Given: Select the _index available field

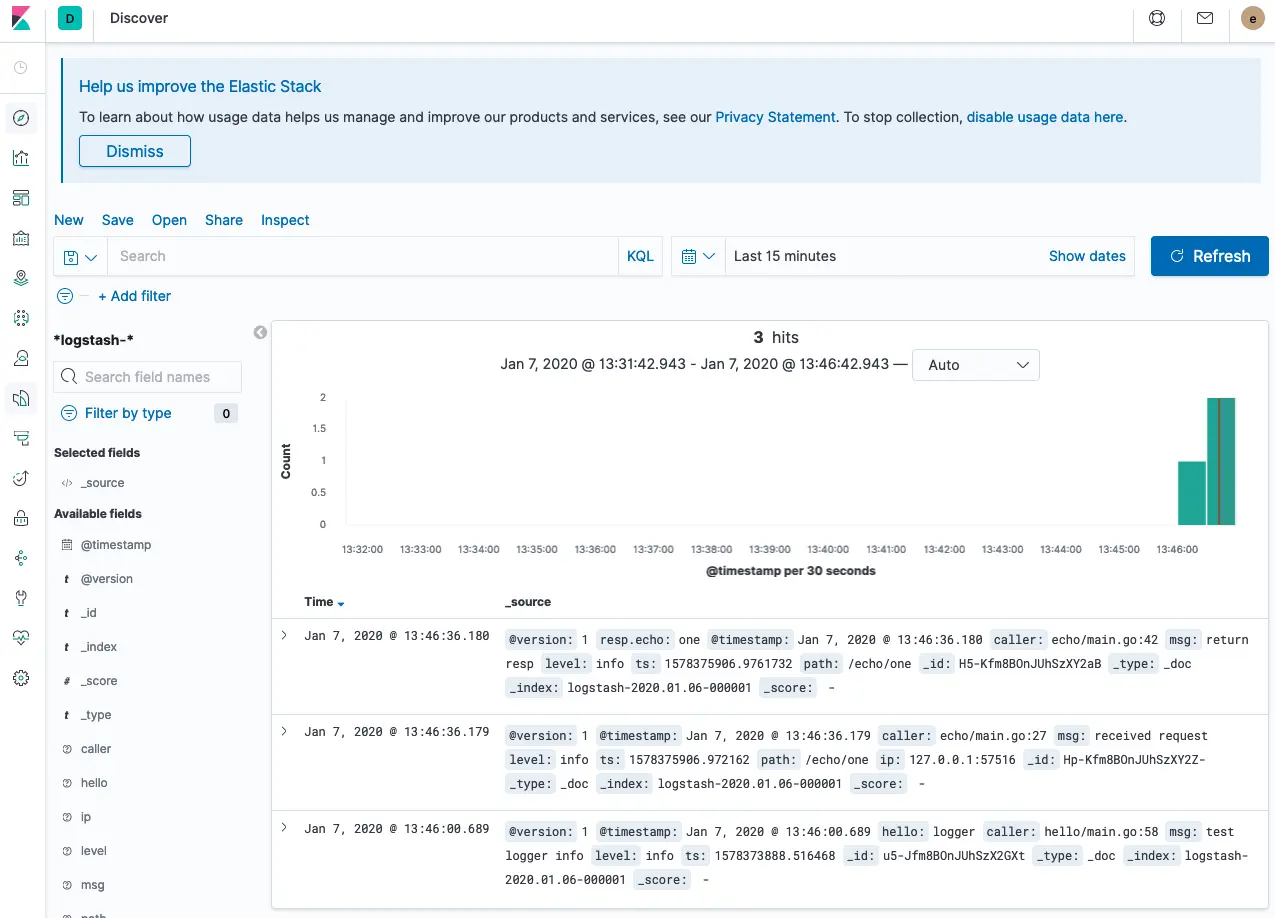Looking at the screenshot, I should tap(98, 647).
